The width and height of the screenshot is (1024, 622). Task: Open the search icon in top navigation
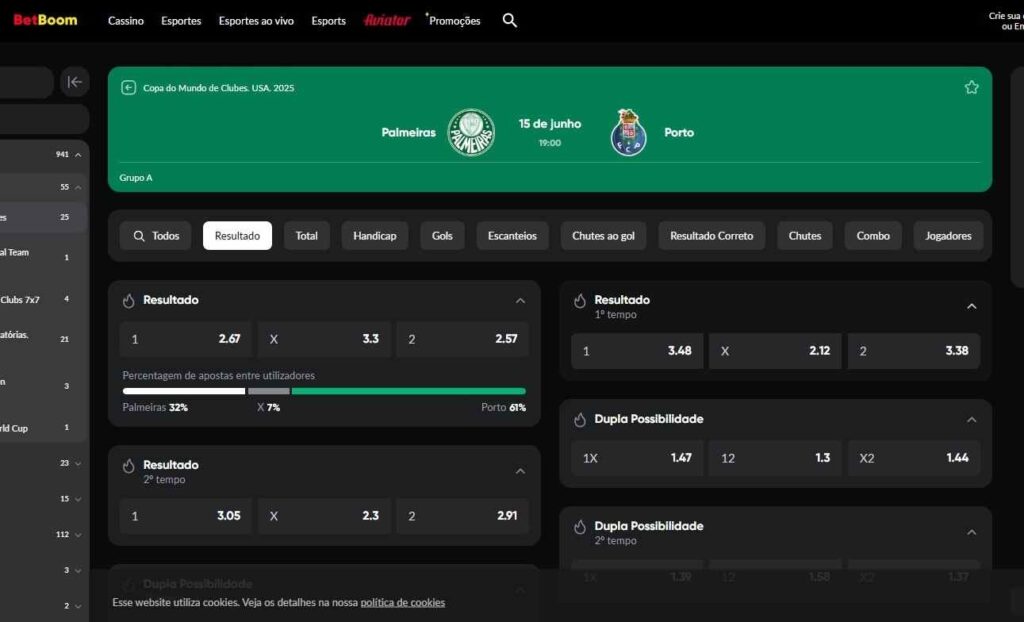pyautogui.click(x=510, y=19)
